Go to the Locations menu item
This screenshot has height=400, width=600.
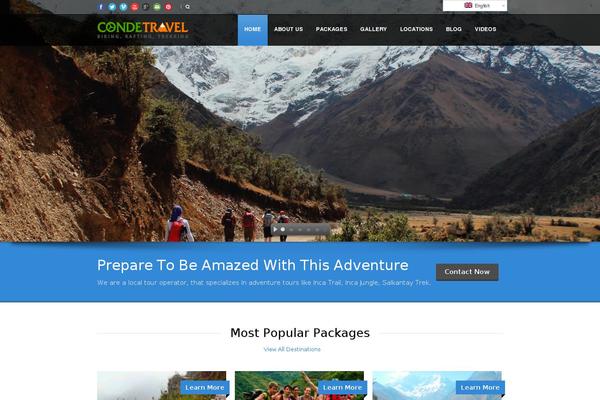416,29
